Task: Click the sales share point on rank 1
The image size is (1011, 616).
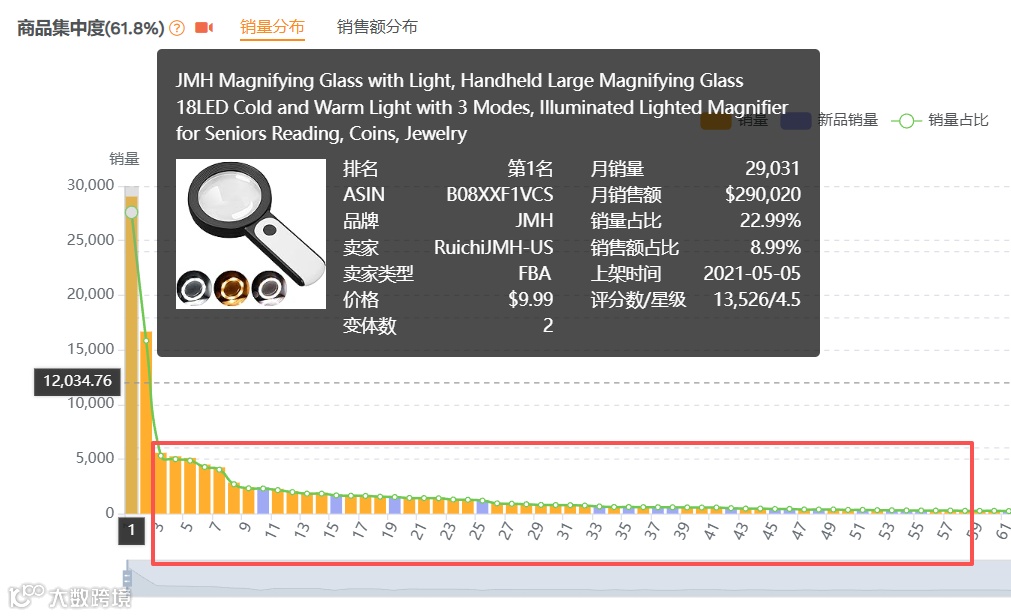Action: pos(132,212)
